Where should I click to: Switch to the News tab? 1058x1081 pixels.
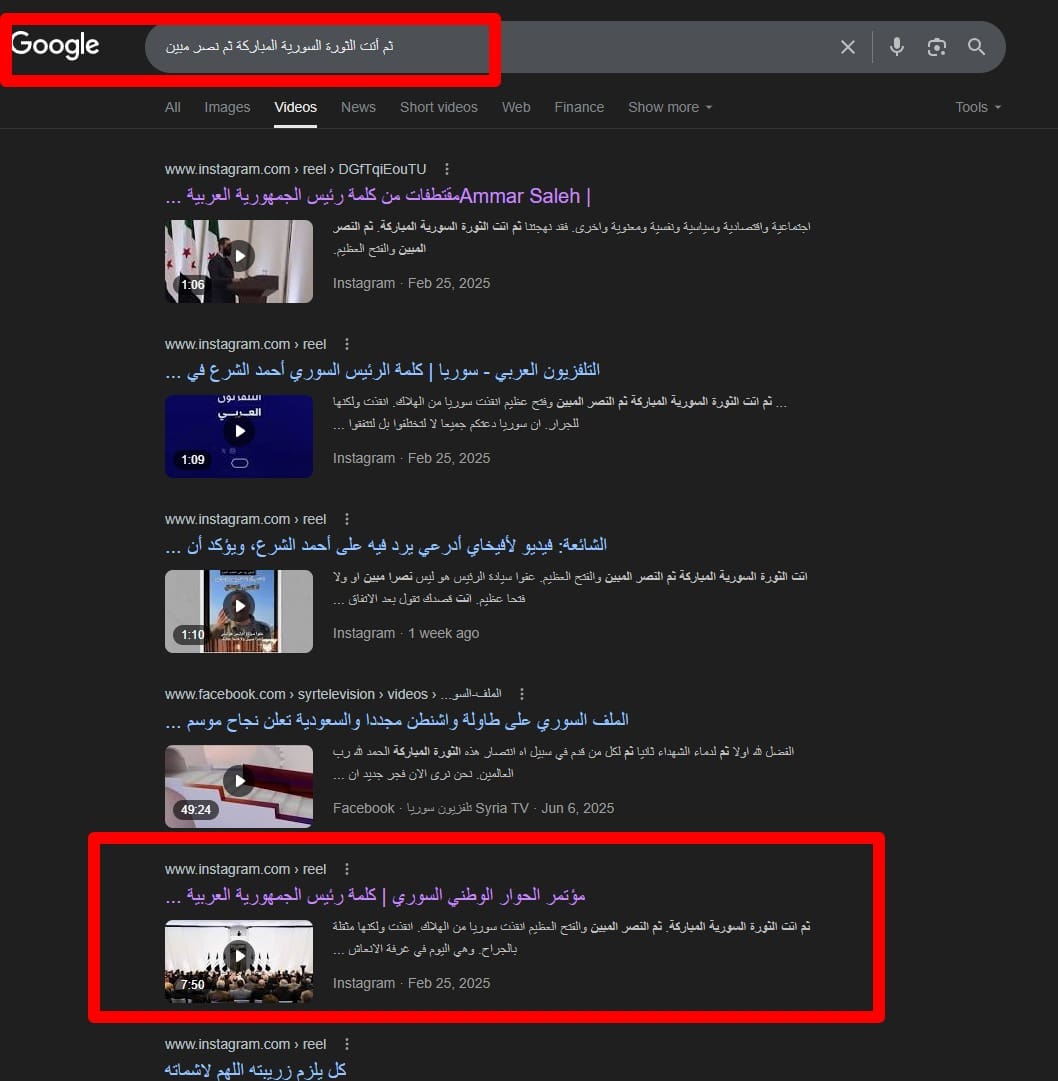(x=358, y=108)
